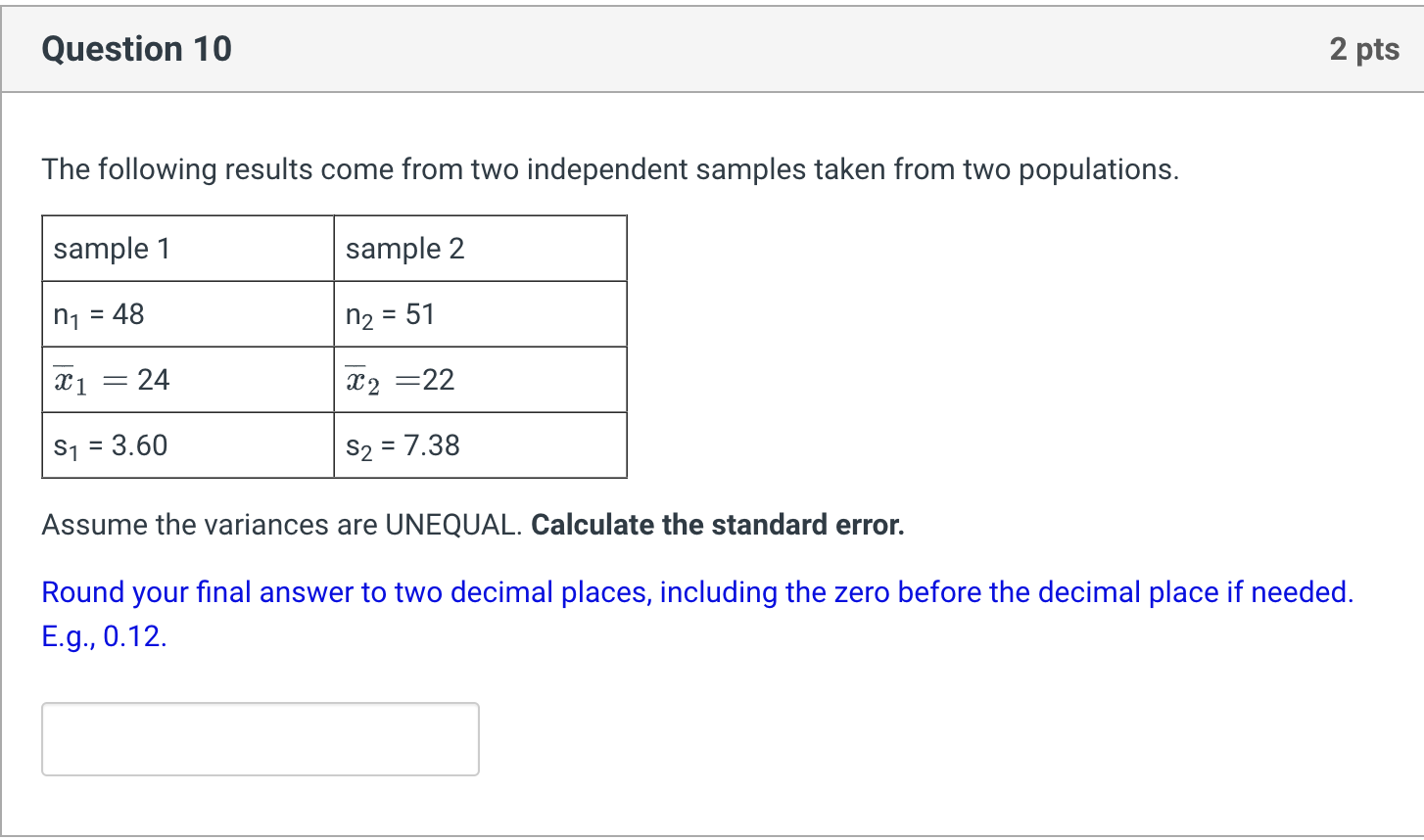Click the s1 = 3.60 cell
The image size is (1424, 840).
188,445
